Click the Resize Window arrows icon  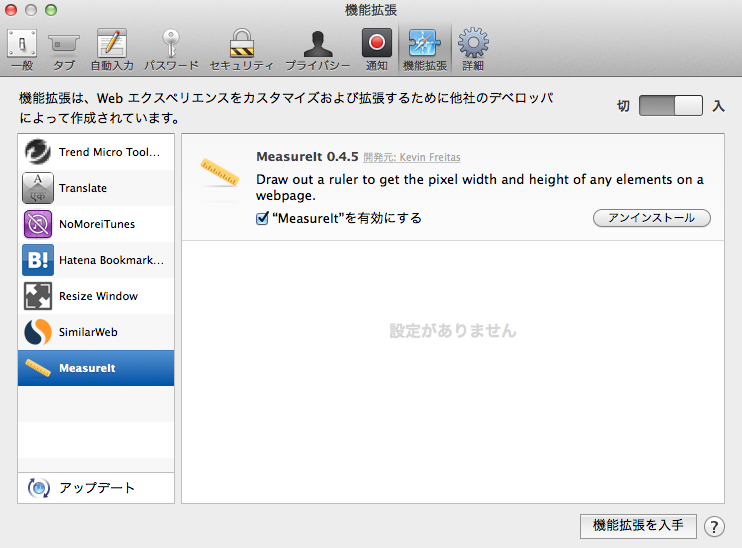point(38,296)
